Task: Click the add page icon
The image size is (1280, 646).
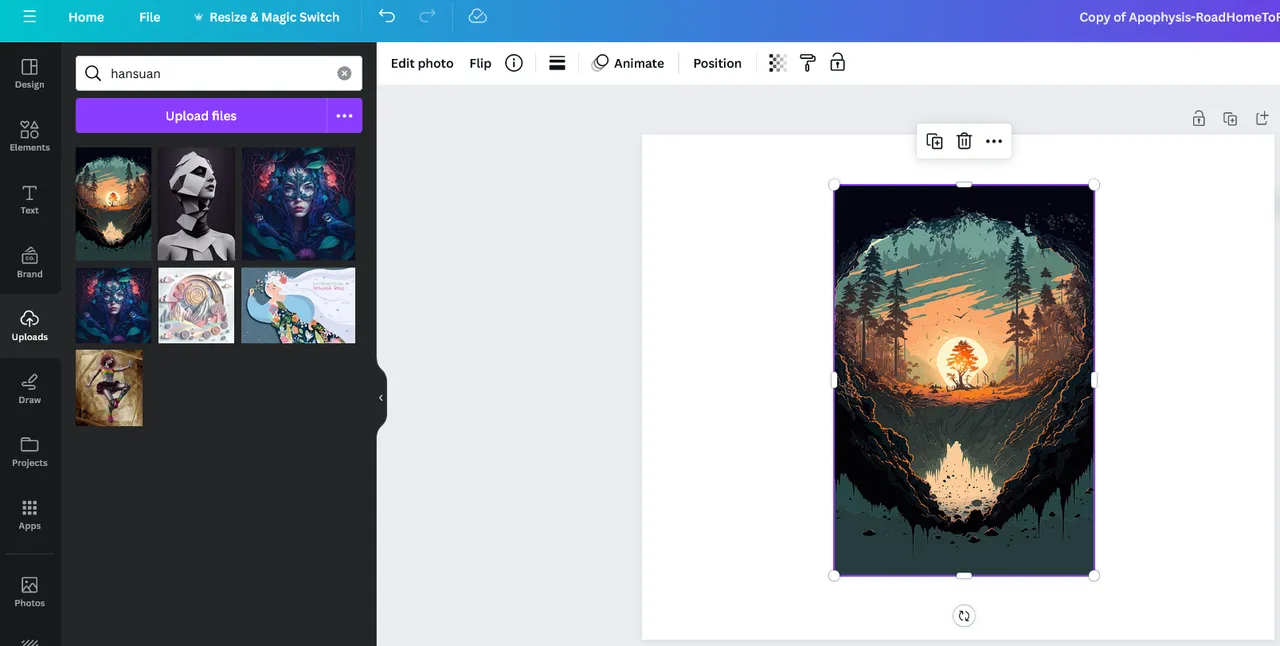Action: [x=1262, y=119]
